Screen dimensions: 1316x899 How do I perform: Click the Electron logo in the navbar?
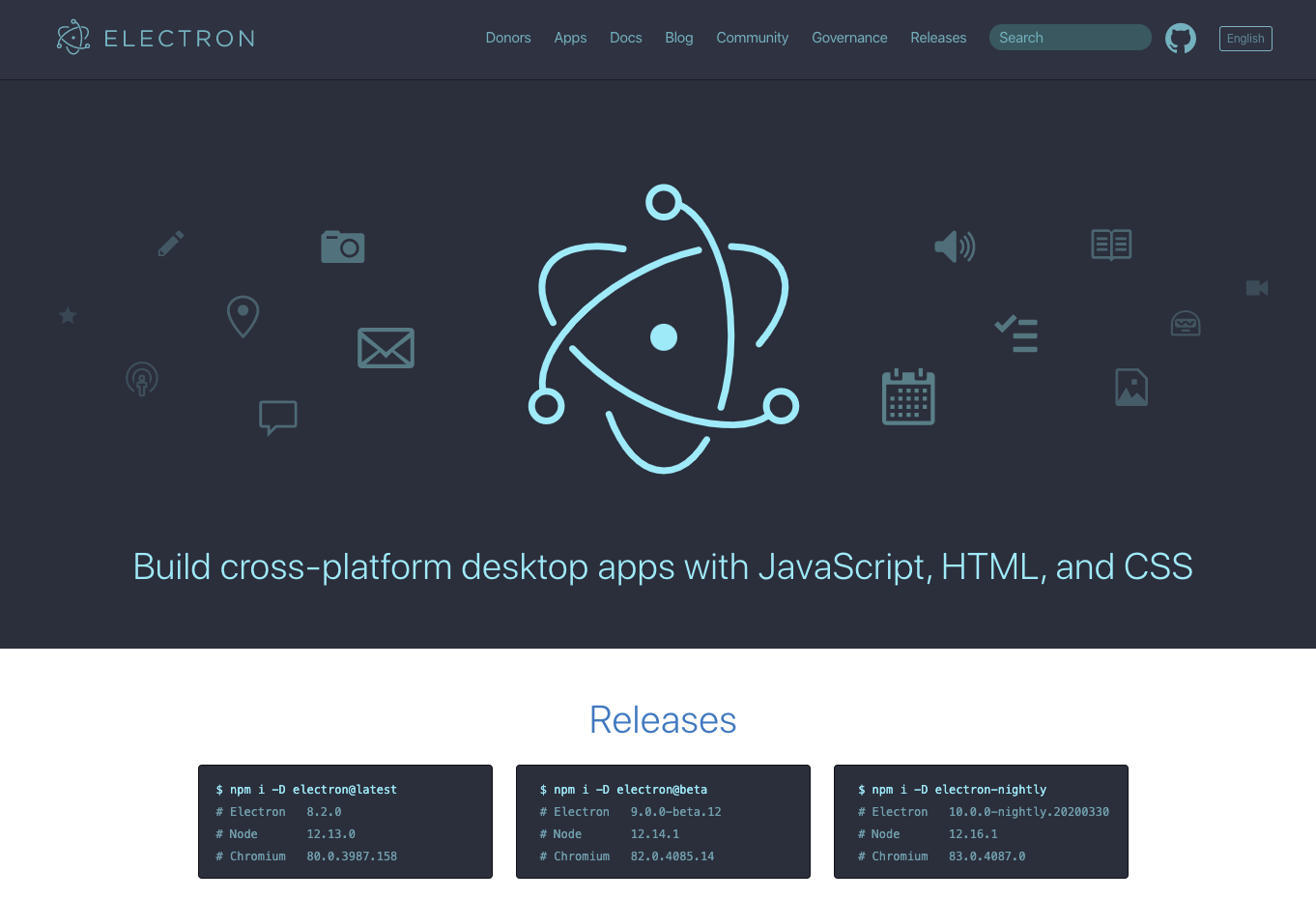[x=155, y=38]
